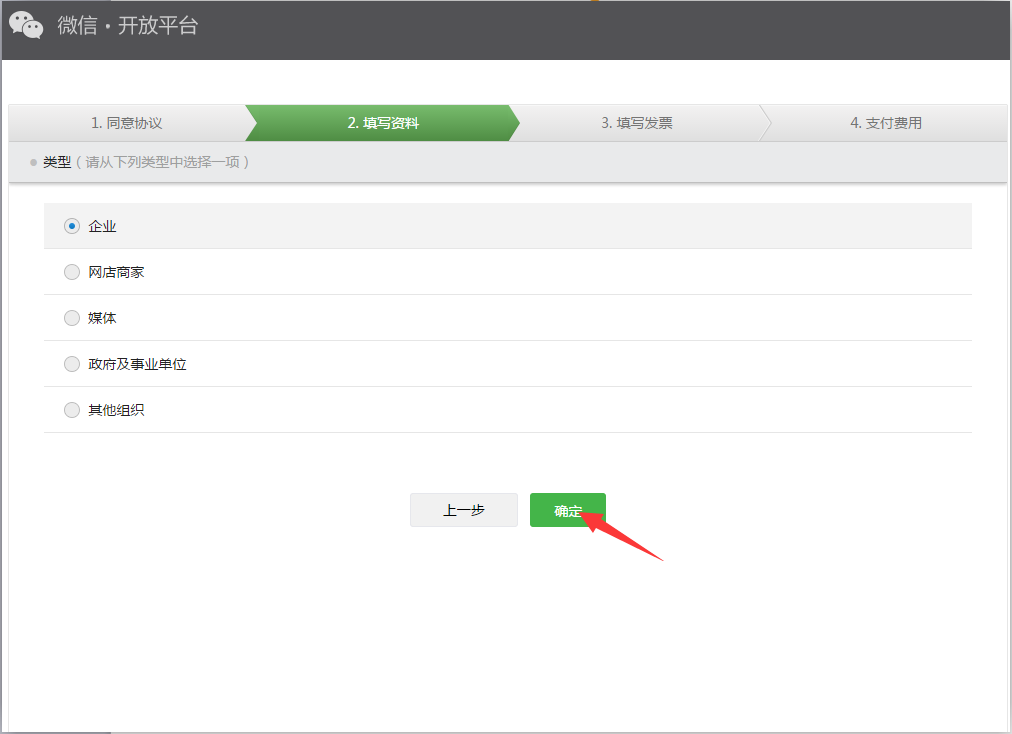1012x734 pixels.
Task: Open step 3. 填写发票
Action: pos(636,123)
